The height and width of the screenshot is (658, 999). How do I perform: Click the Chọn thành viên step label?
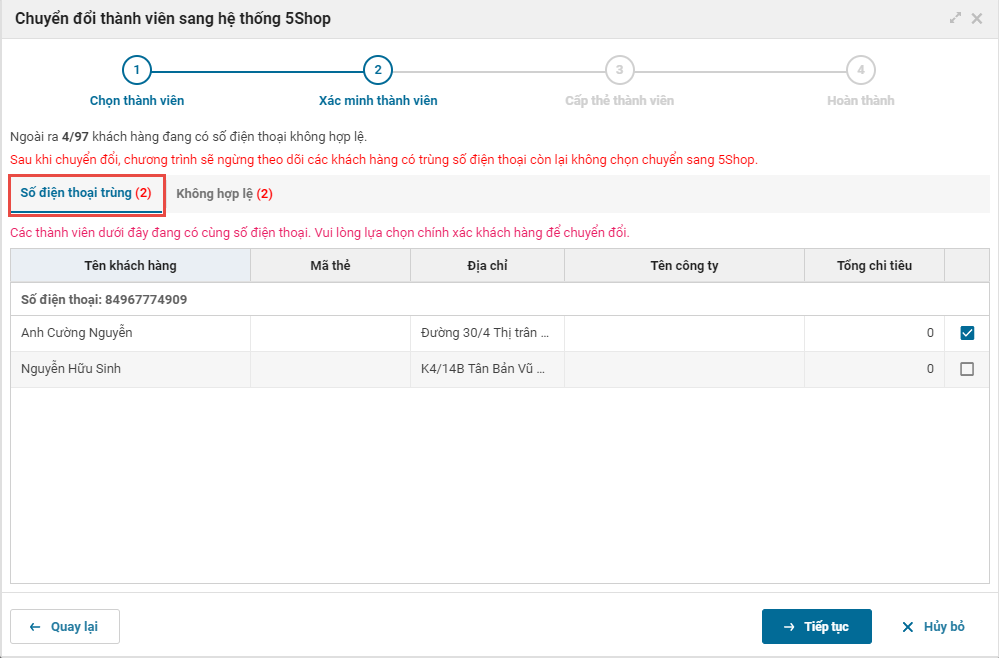[x=137, y=101]
